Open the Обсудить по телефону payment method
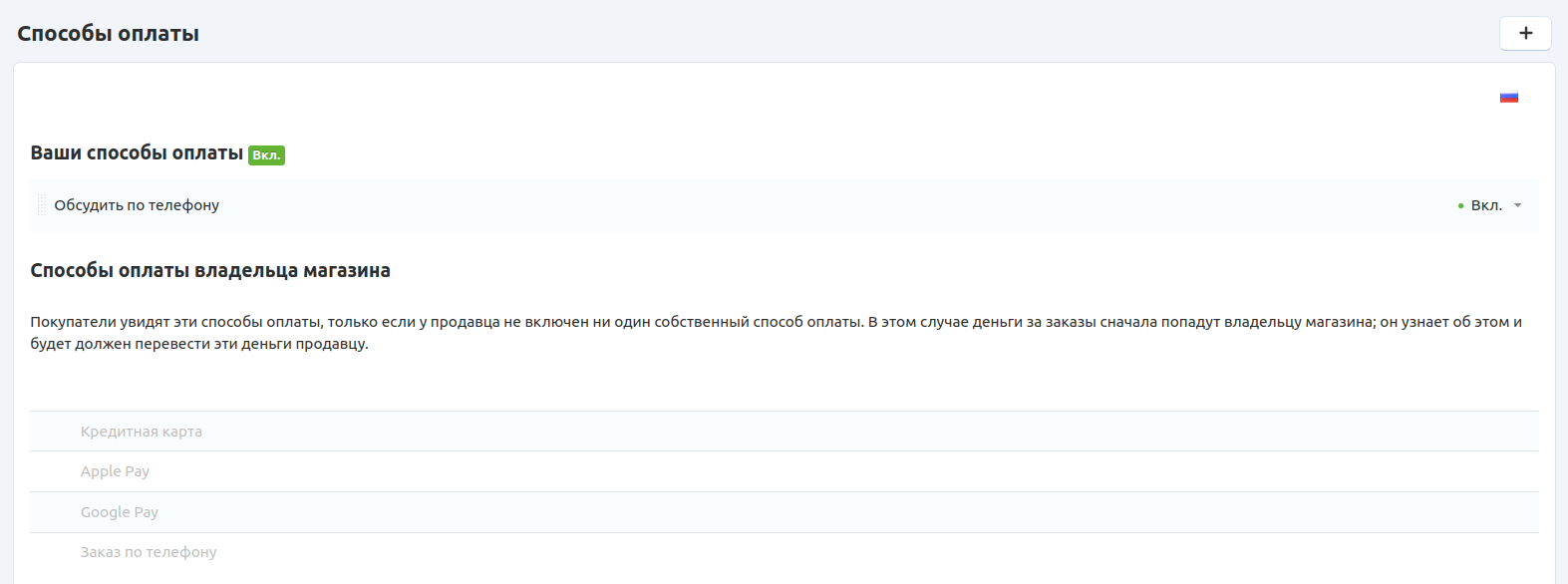Viewport: 1568px width, 584px height. [137, 205]
